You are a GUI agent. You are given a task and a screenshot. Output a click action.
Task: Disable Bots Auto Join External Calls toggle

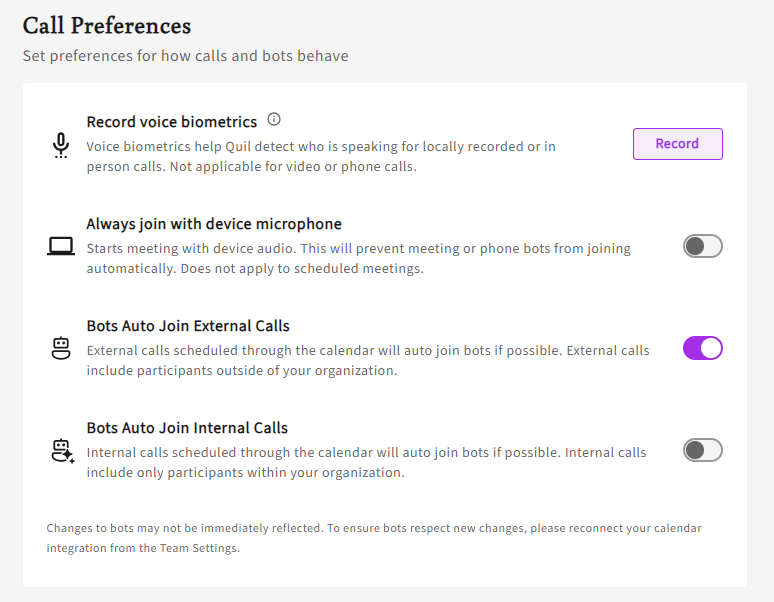coord(702,348)
